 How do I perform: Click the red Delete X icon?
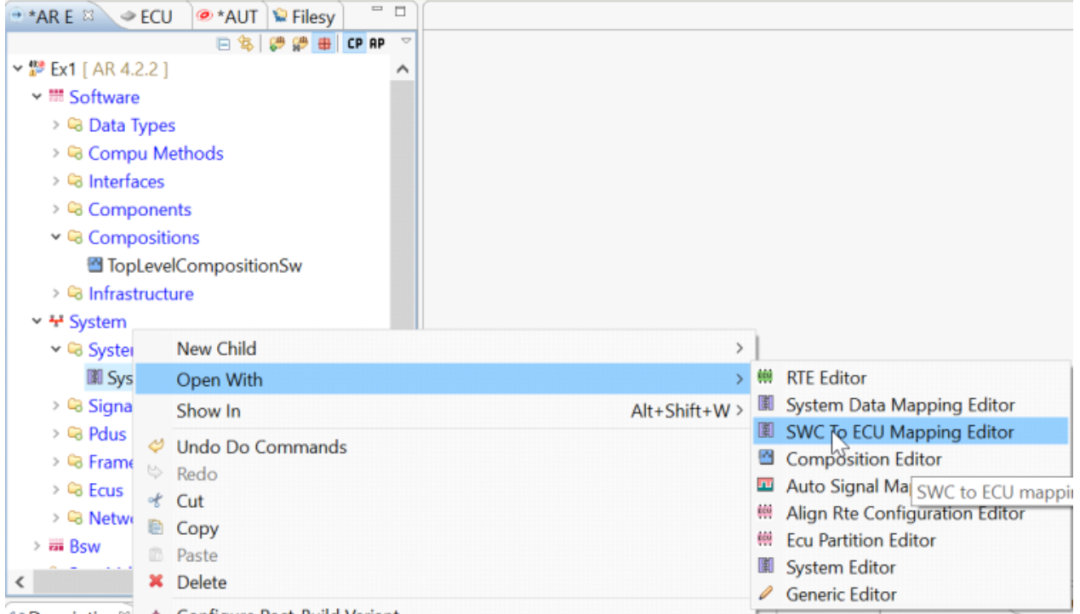(156, 582)
